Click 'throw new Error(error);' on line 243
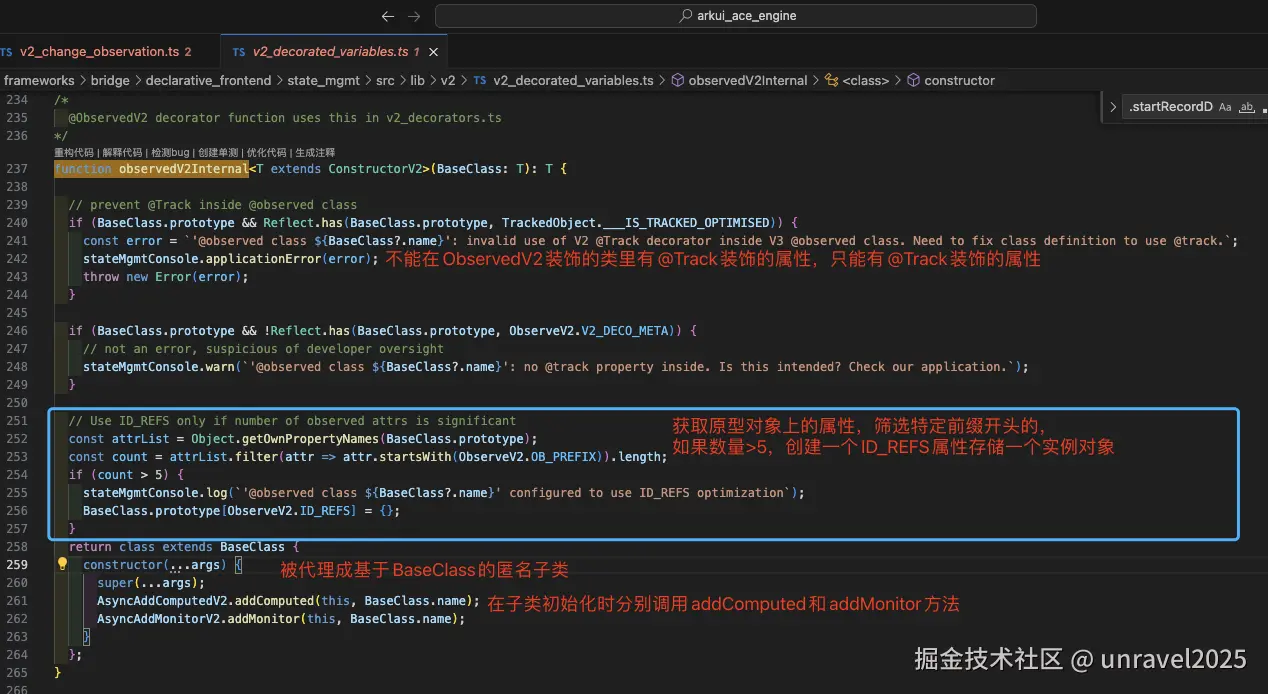1268x694 pixels. [x=165, y=277]
